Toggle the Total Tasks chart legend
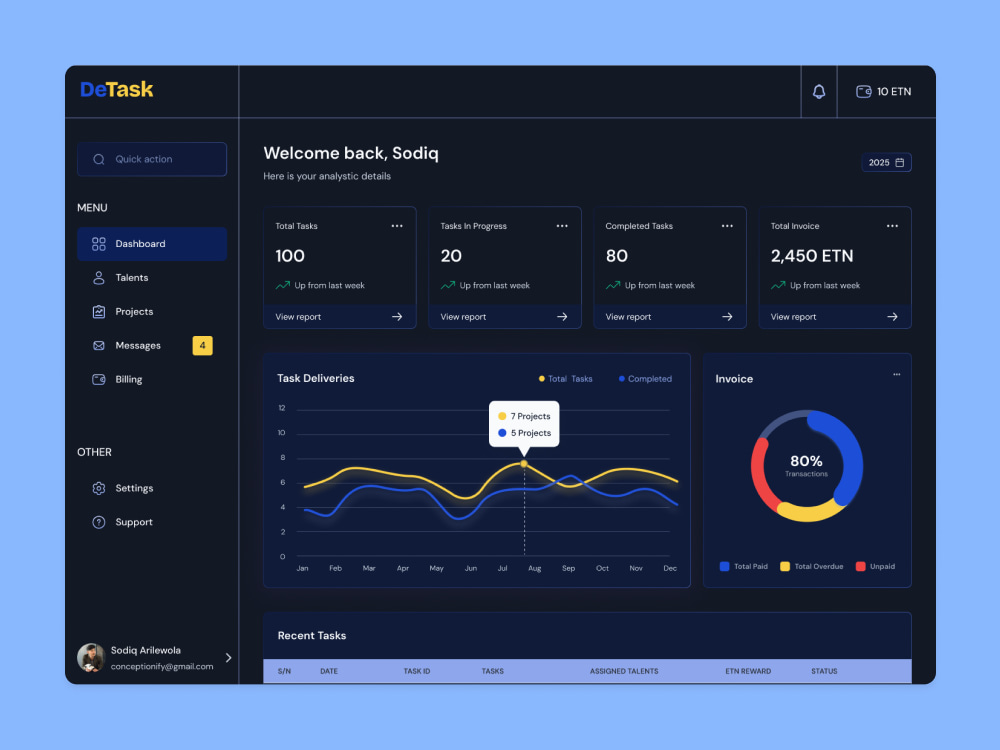 point(566,379)
